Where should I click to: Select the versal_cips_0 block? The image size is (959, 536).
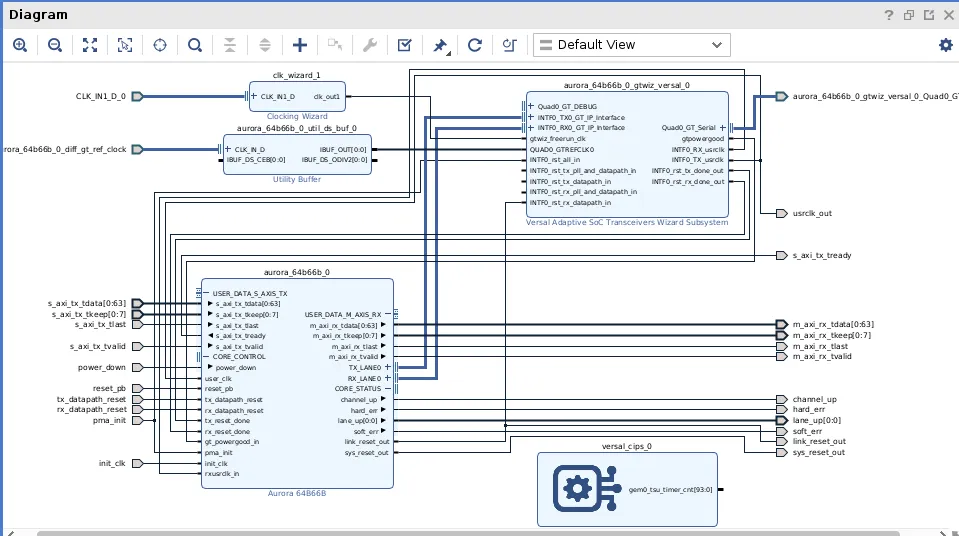[576, 489]
